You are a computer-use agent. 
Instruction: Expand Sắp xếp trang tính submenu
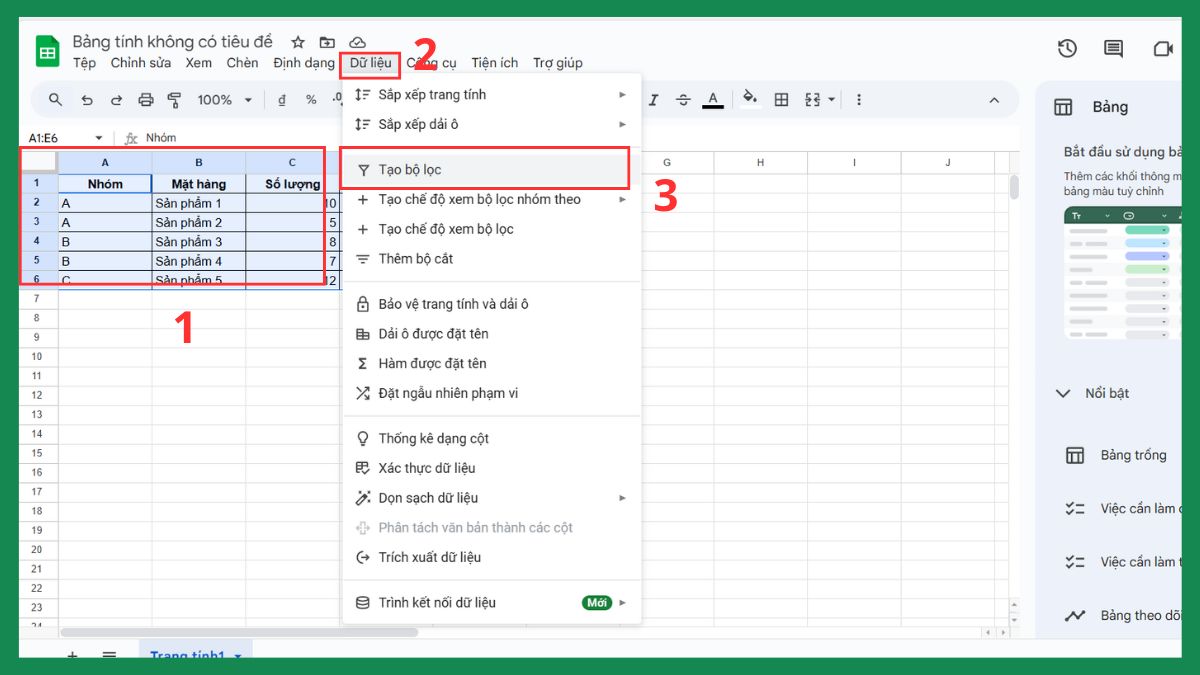tap(492, 95)
